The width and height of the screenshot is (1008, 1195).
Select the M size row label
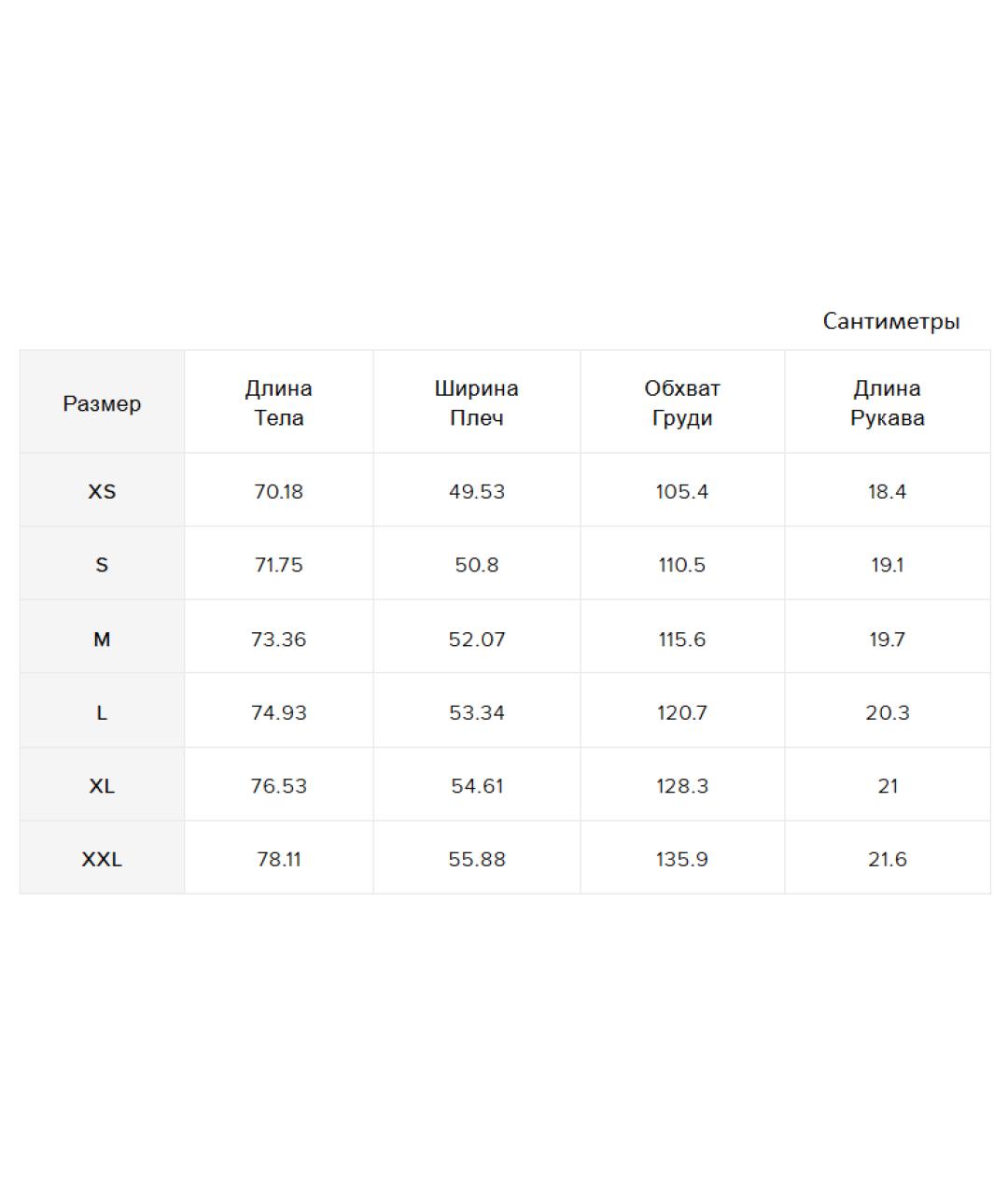(x=102, y=640)
